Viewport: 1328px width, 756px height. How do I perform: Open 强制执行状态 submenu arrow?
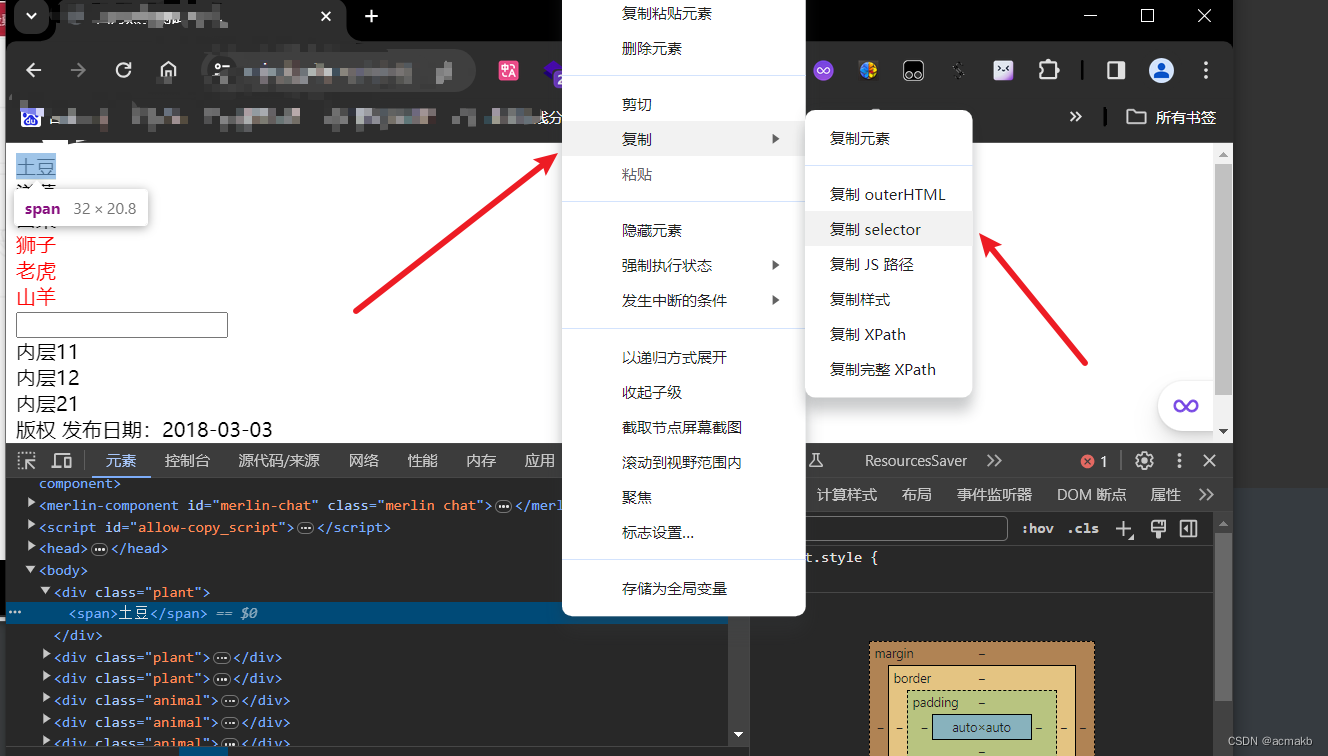click(775, 265)
